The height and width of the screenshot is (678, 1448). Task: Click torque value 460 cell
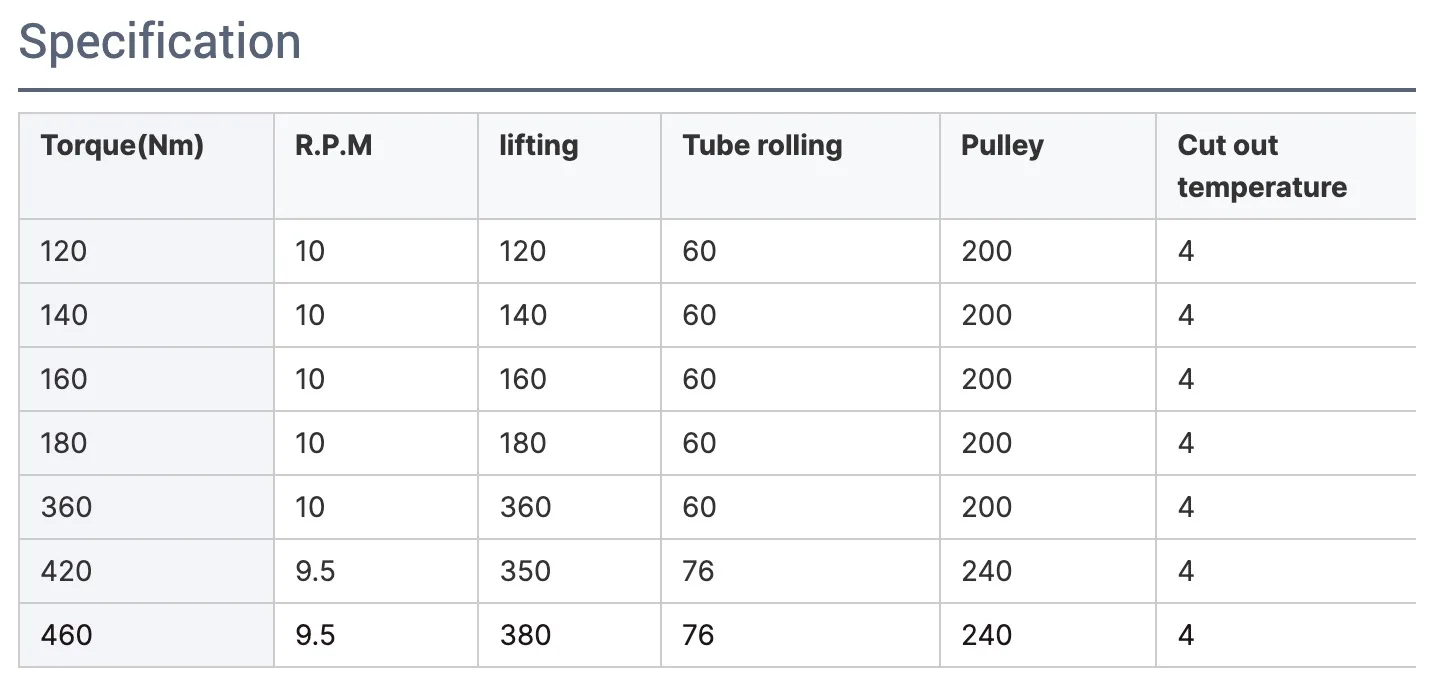(66, 635)
